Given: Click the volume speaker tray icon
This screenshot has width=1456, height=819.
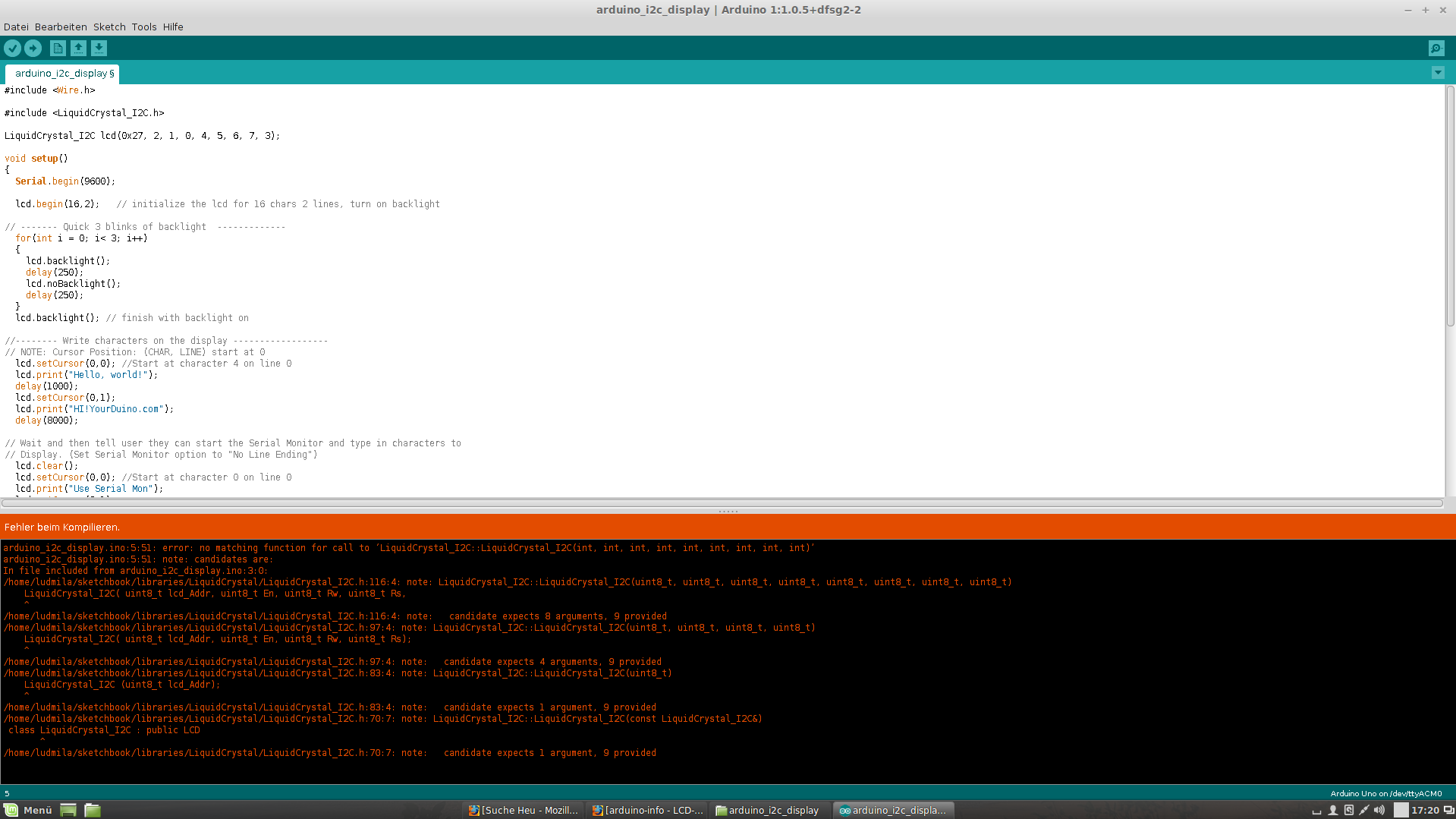Looking at the screenshot, I should pos(1379,810).
